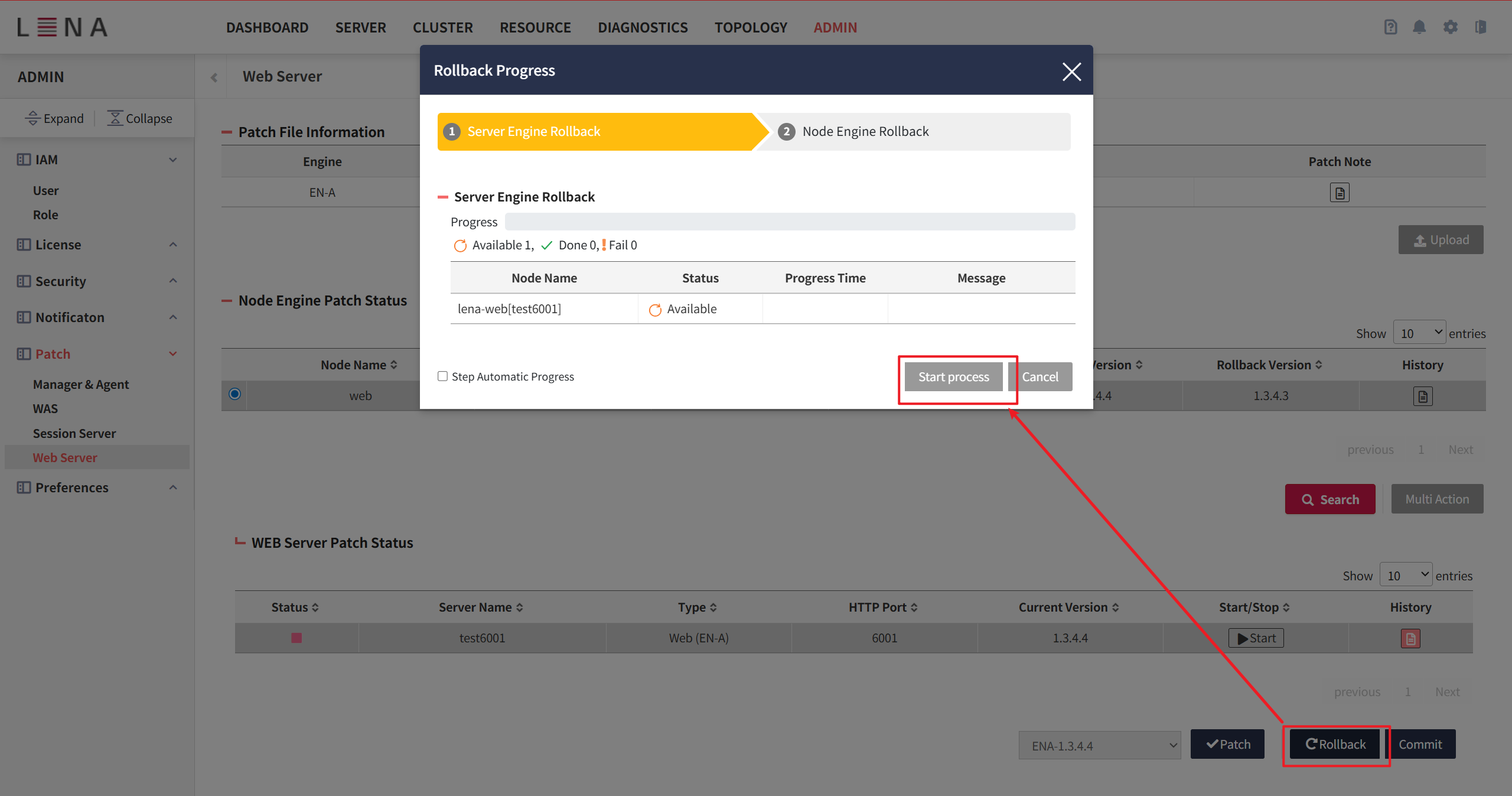The width and height of the screenshot is (1512, 796).
Task: Open settings gear icon in header
Action: click(1450, 27)
